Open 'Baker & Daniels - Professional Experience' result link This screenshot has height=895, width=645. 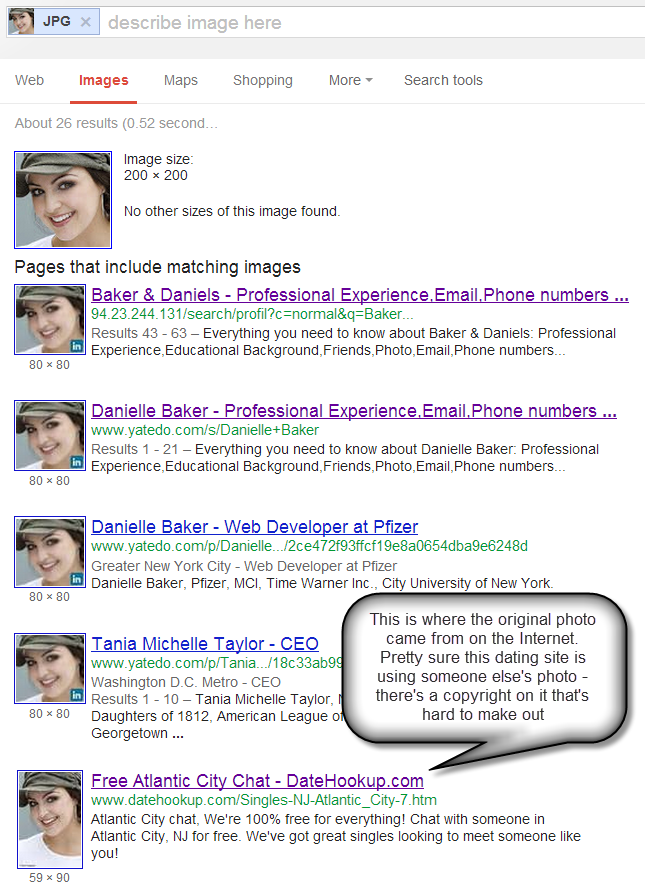pyautogui.click(x=360, y=295)
